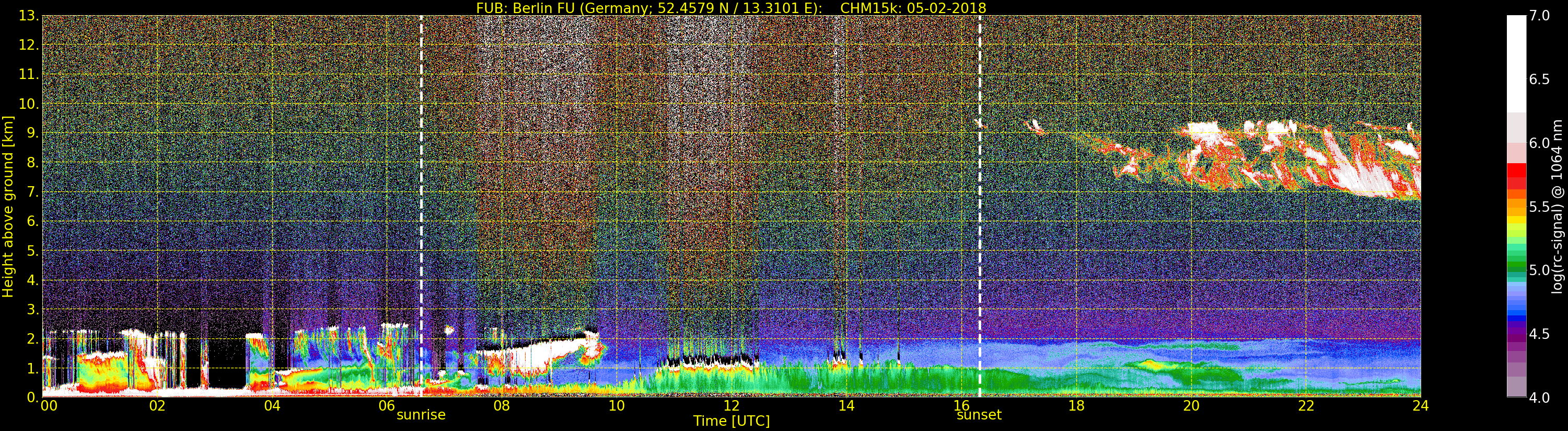Image resolution: width=1568 pixels, height=431 pixels.
Task: Click the '10.' height axis tick label
Action: pos(28,104)
